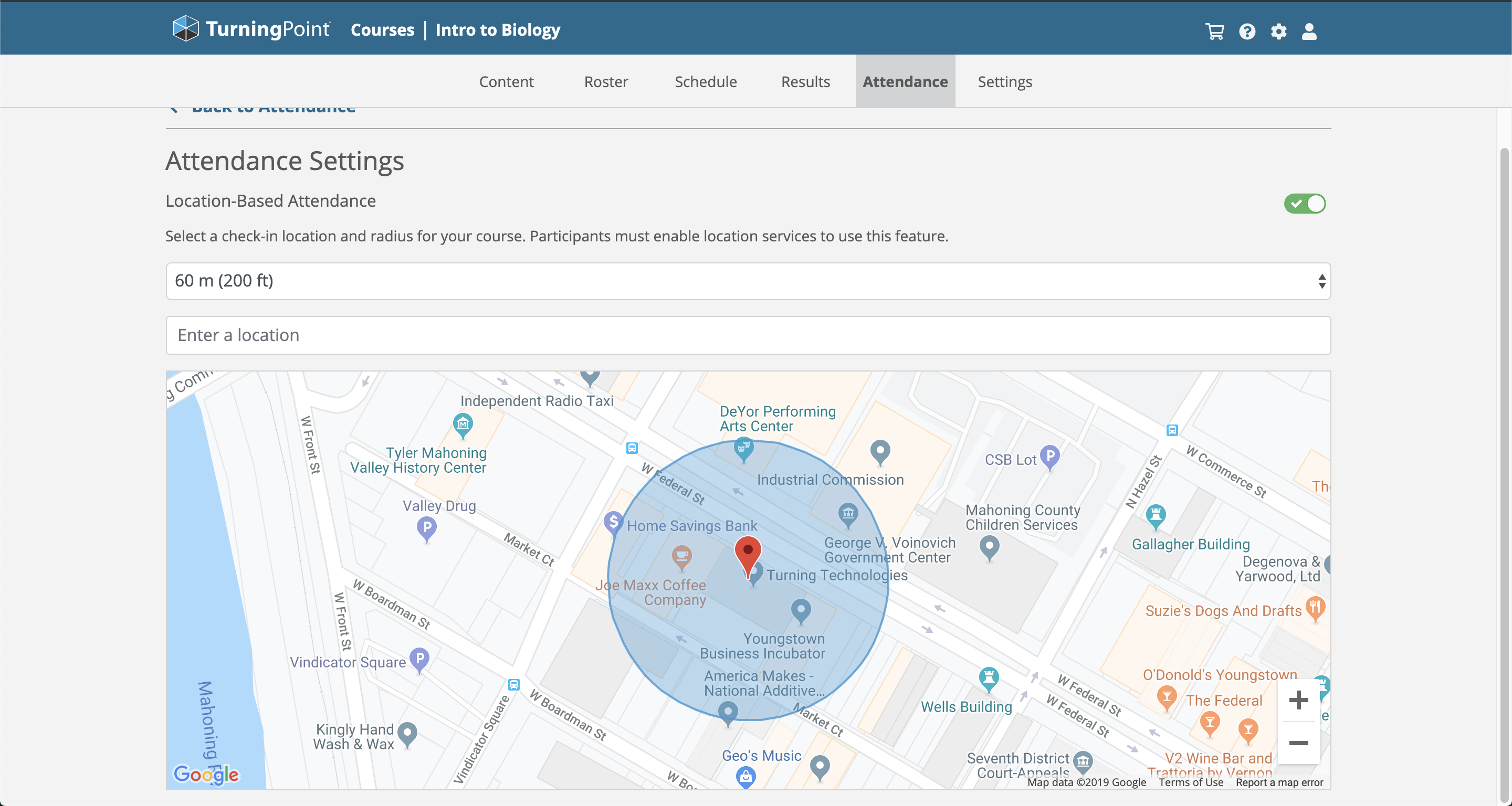This screenshot has height=806, width=1512.
Task: Click the The Federal restaurant label
Action: [1224, 701]
